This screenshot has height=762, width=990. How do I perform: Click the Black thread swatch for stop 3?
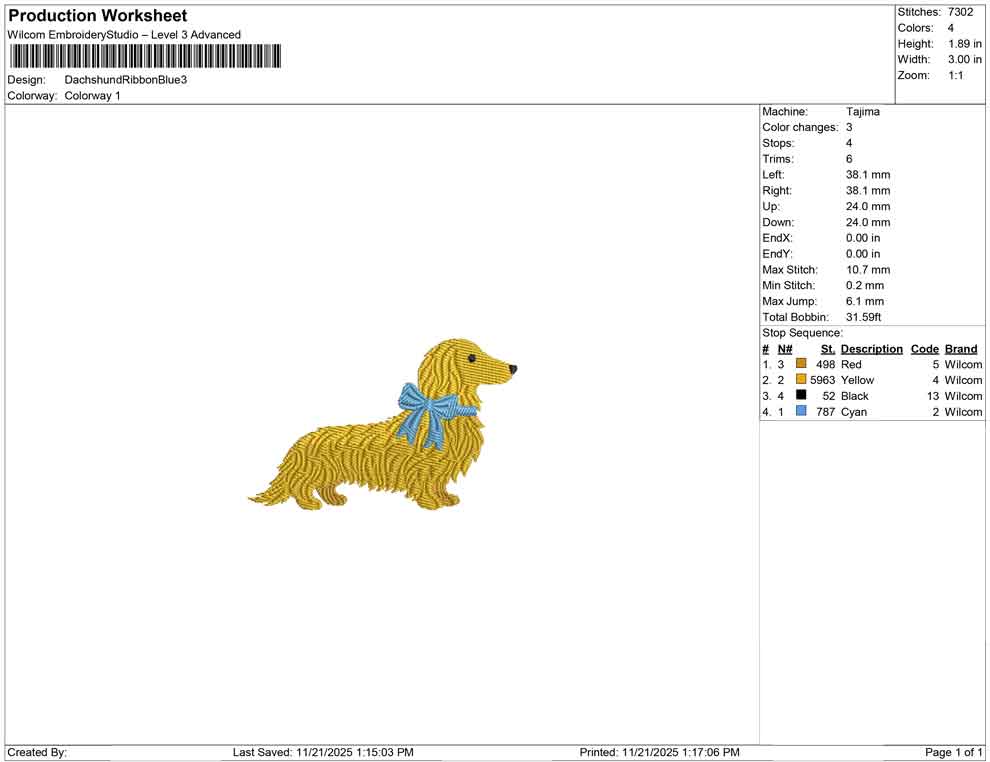[799, 396]
